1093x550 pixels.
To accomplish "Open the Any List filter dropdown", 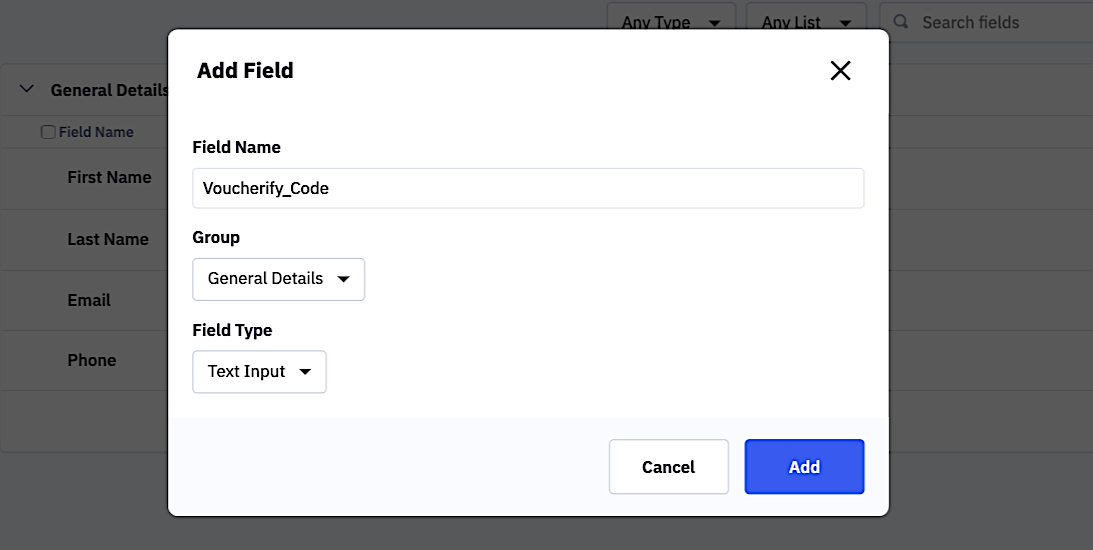I will [805, 22].
